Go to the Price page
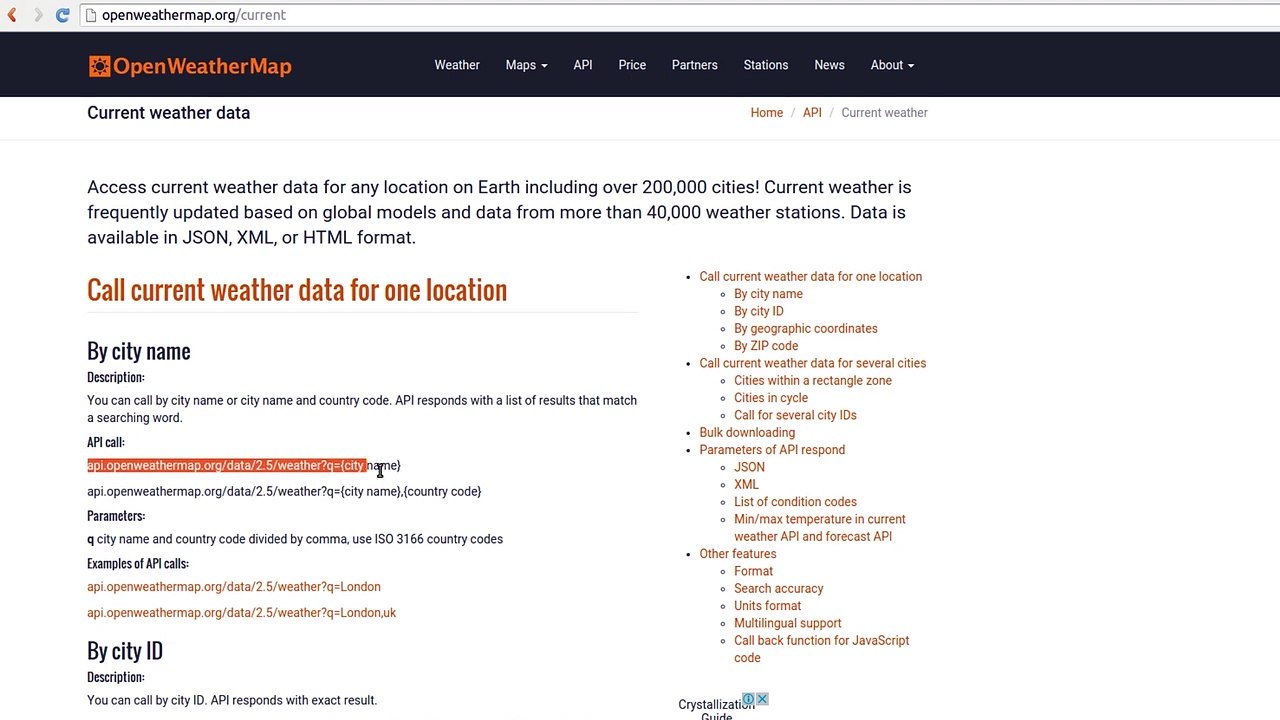The width and height of the screenshot is (1280, 720). [632, 65]
